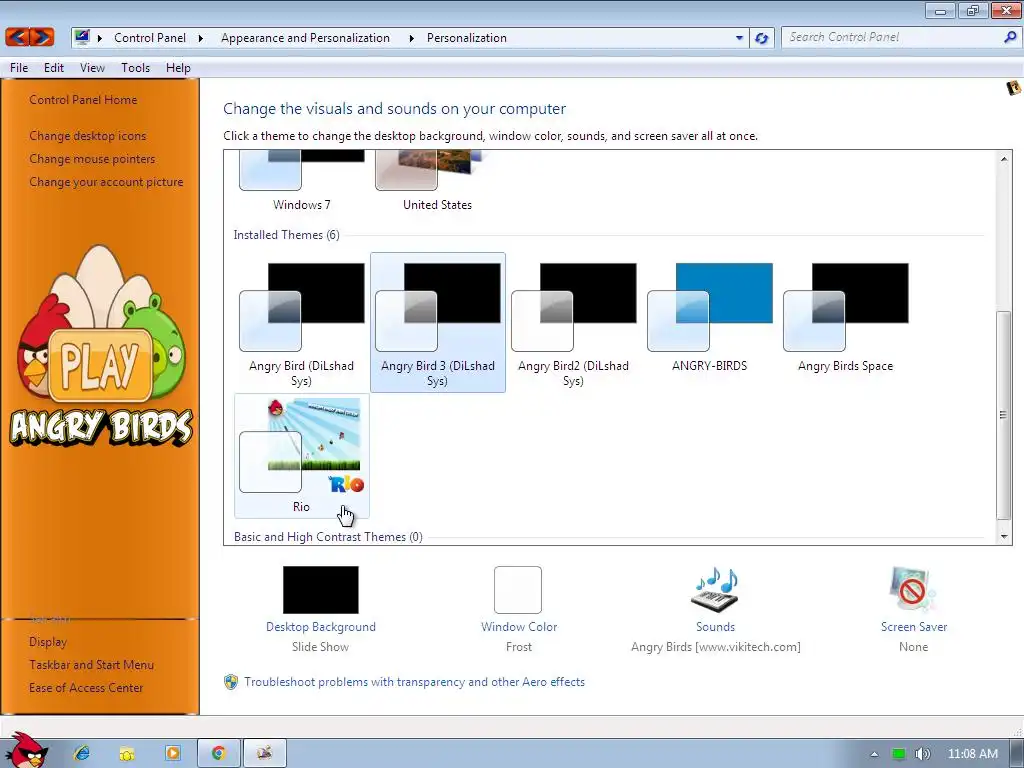Click the theme list scroll down arrow
The height and width of the screenshot is (768, 1024).
click(1004, 537)
